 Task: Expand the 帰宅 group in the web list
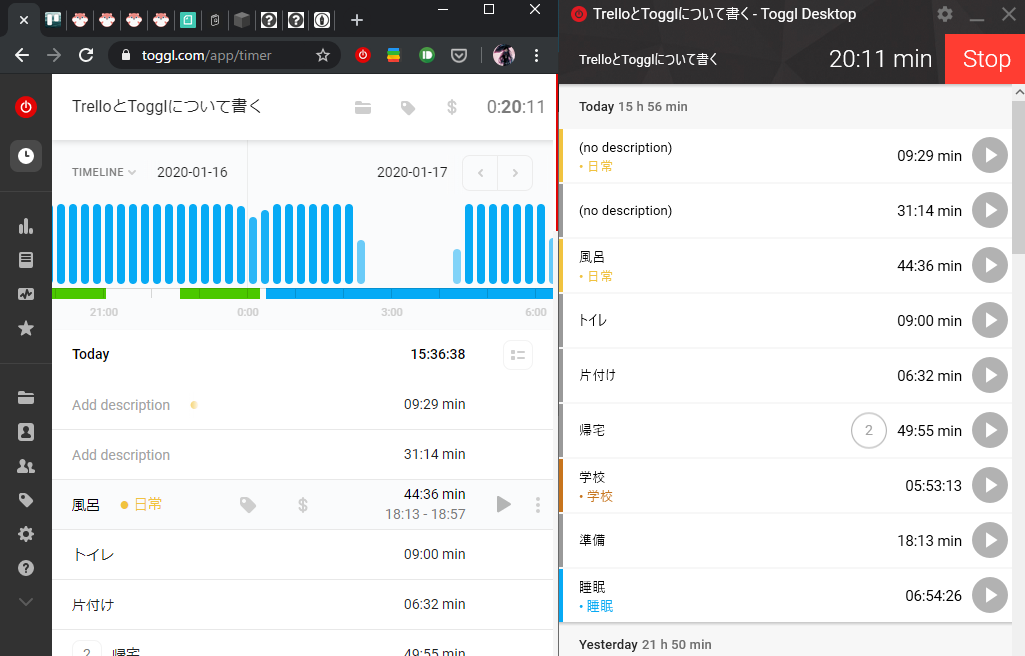coord(86,649)
